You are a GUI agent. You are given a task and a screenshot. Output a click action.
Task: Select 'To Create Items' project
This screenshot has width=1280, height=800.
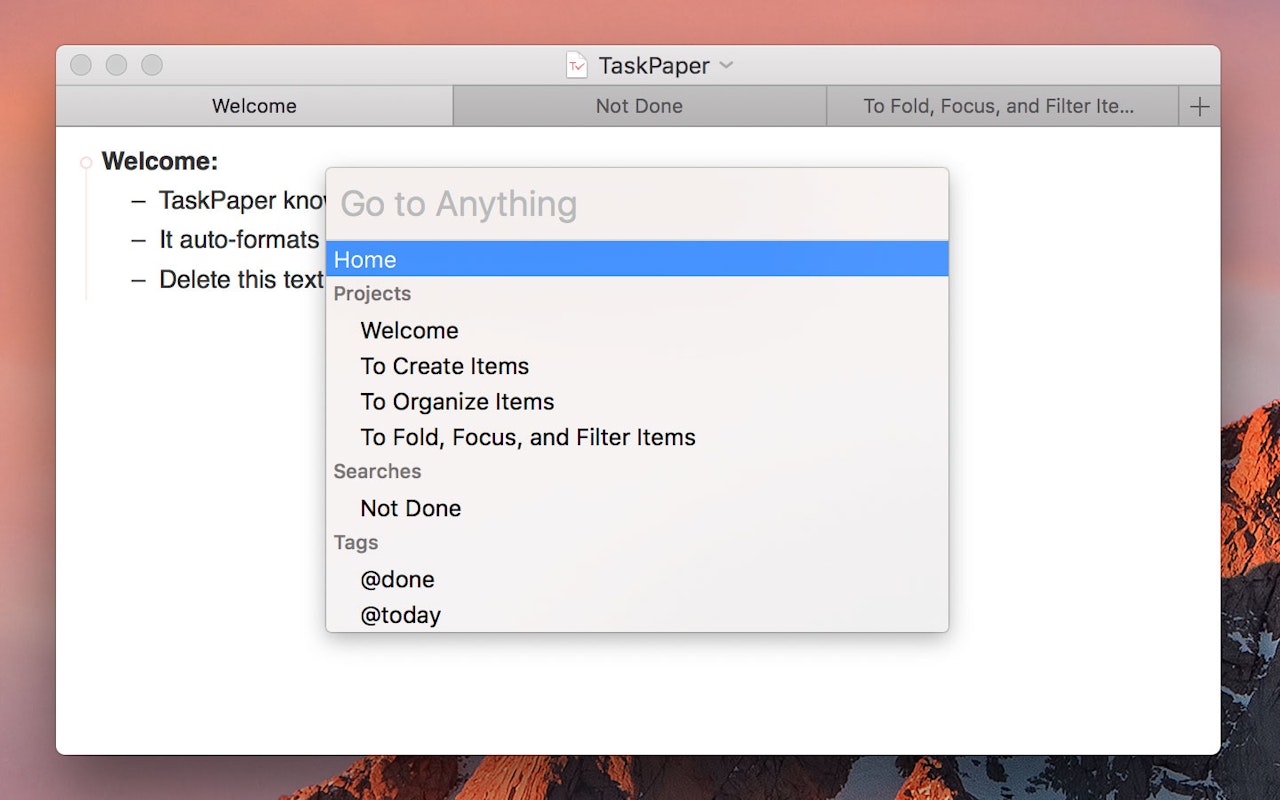[444, 366]
